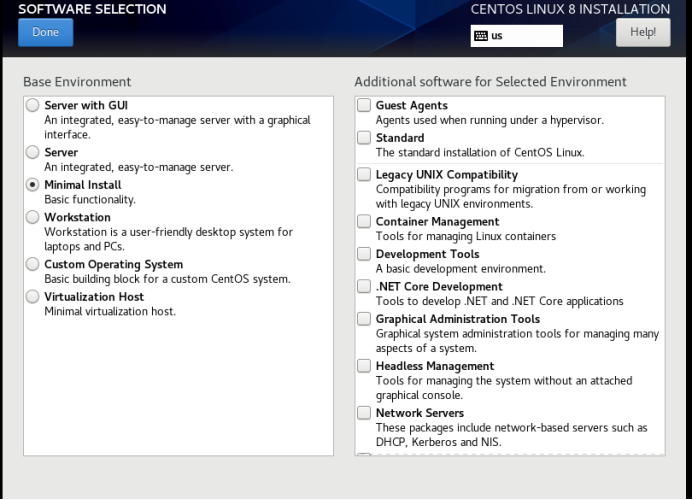This screenshot has width=693, height=500.
Task: Click the 'Graphical Administration Tools' label text
Action: pyautogui.click(x=458, y=319)
